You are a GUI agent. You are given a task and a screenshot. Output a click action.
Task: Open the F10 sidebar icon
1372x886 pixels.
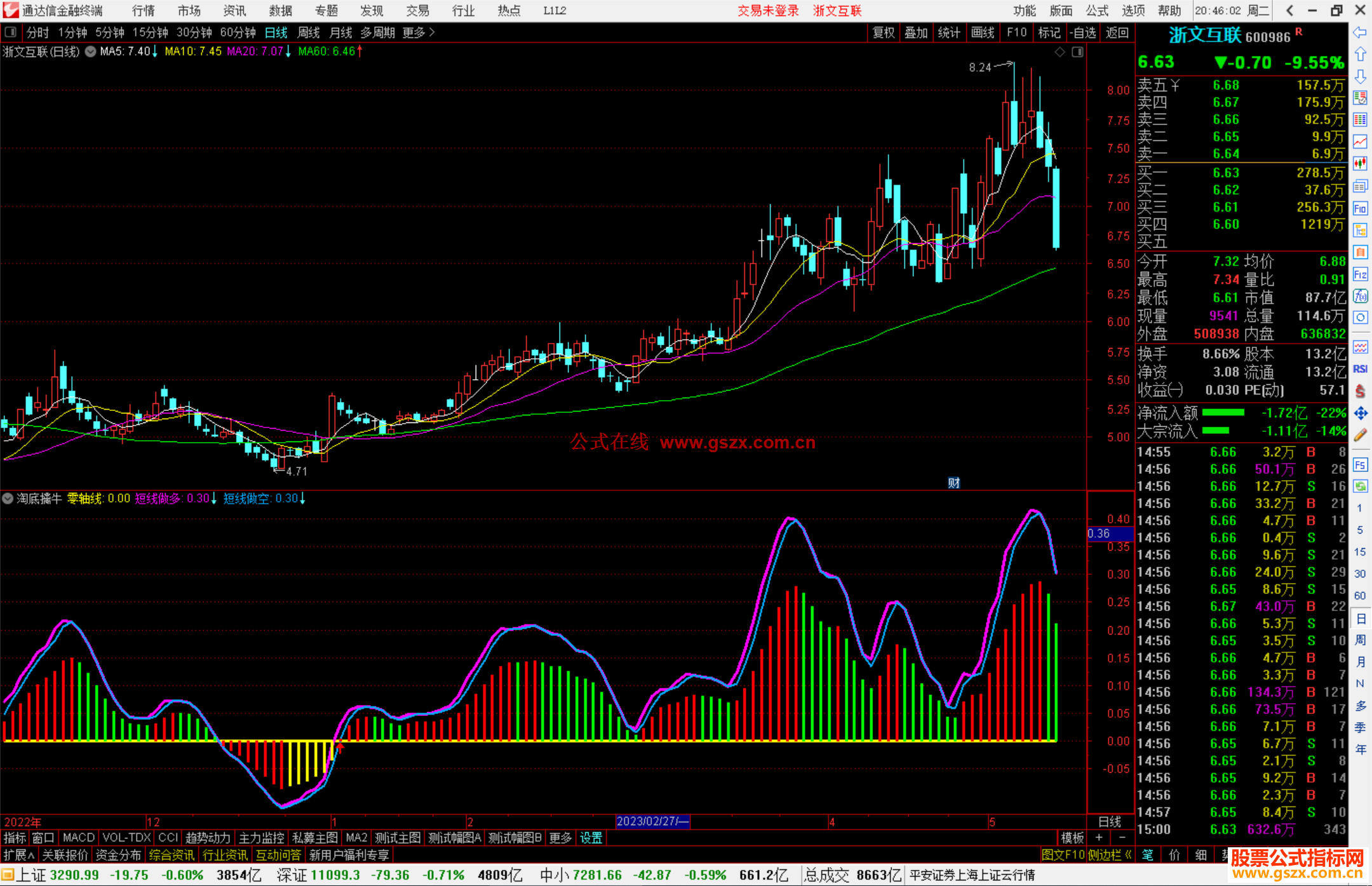(1360, 208)
